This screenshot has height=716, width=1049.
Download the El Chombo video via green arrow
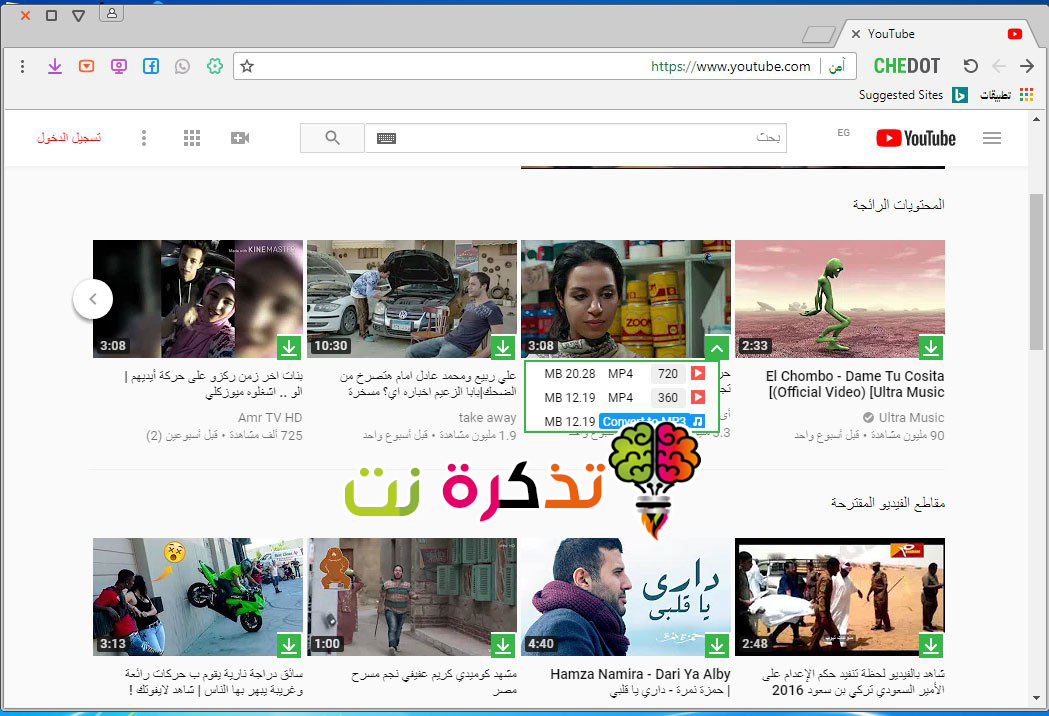931,347
